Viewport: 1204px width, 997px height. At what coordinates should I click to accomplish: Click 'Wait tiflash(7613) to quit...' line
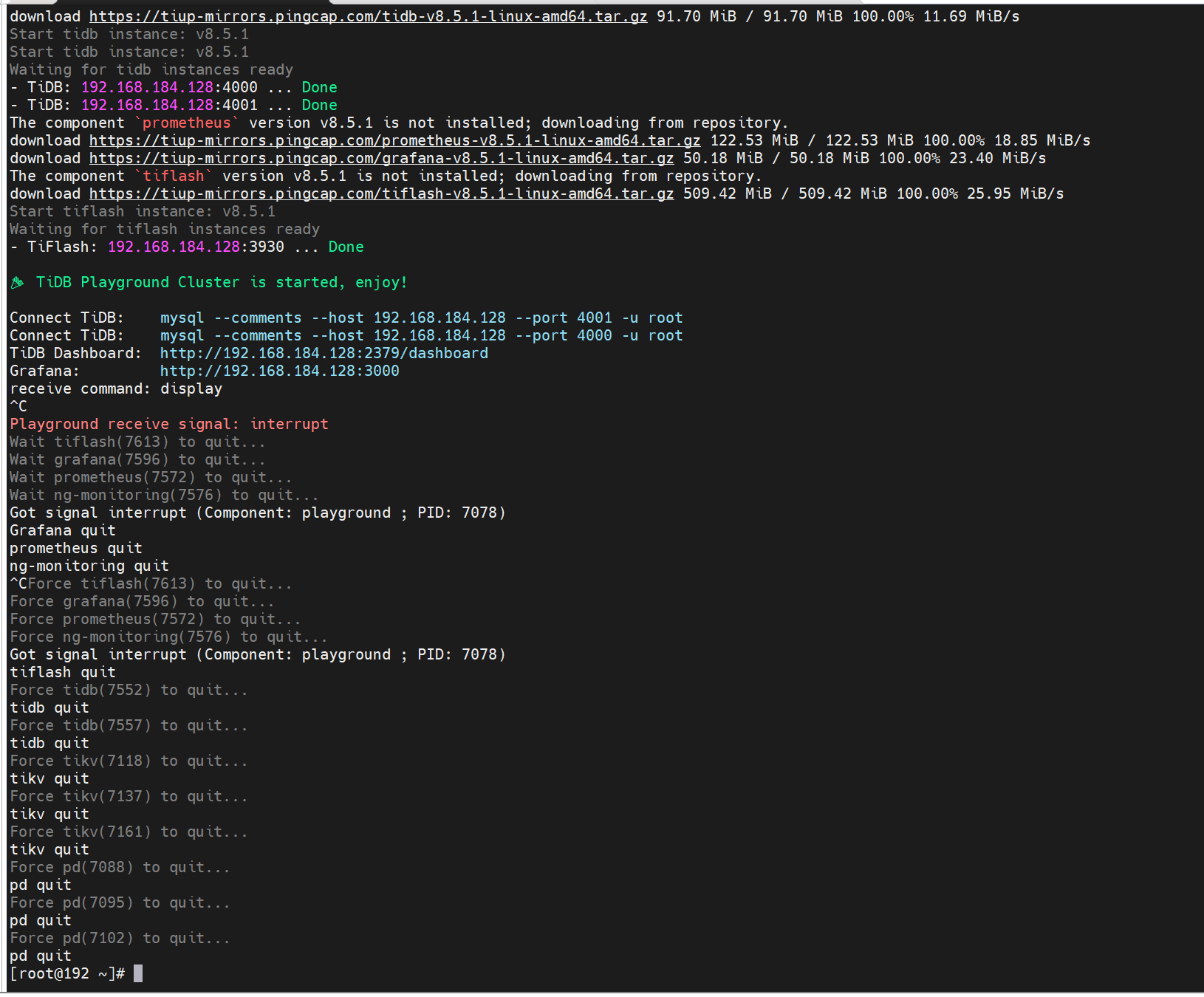[x=137, y=442]
